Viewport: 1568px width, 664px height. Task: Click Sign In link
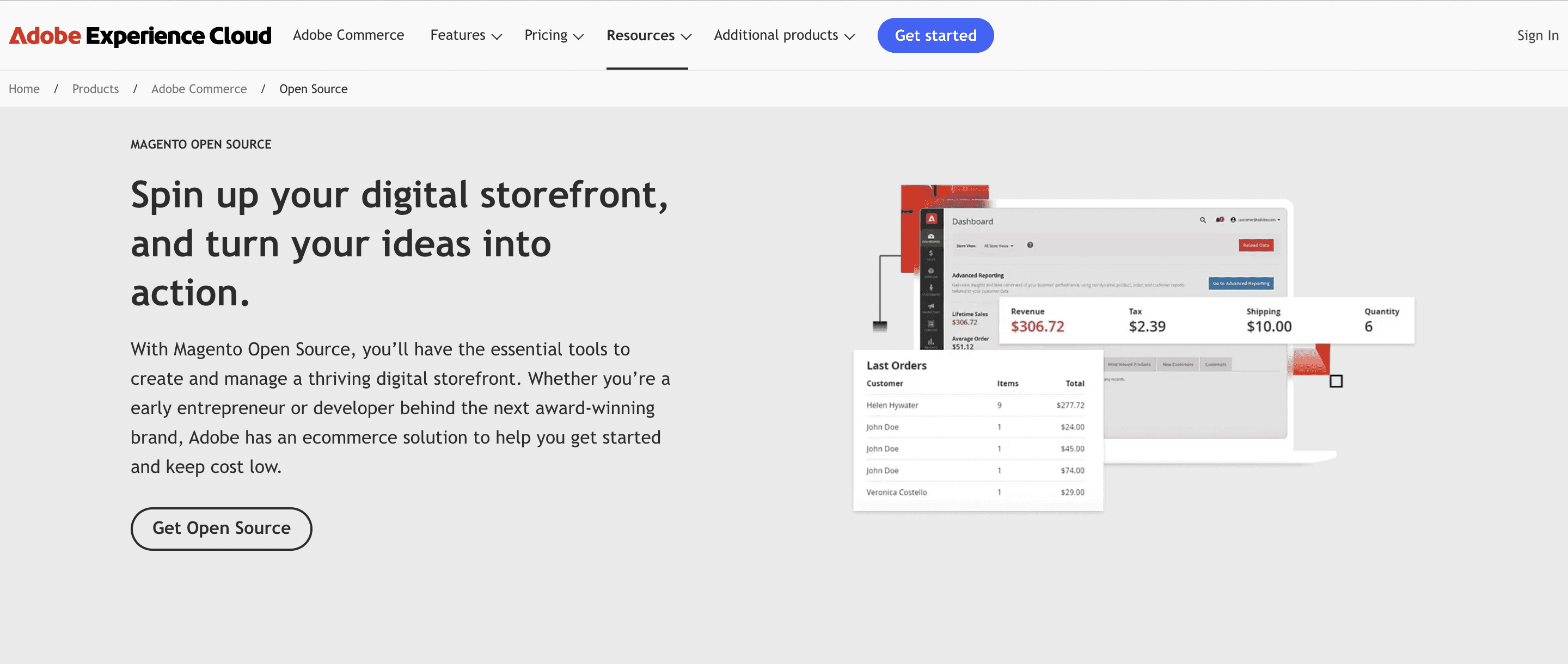tap(1538, 35)
